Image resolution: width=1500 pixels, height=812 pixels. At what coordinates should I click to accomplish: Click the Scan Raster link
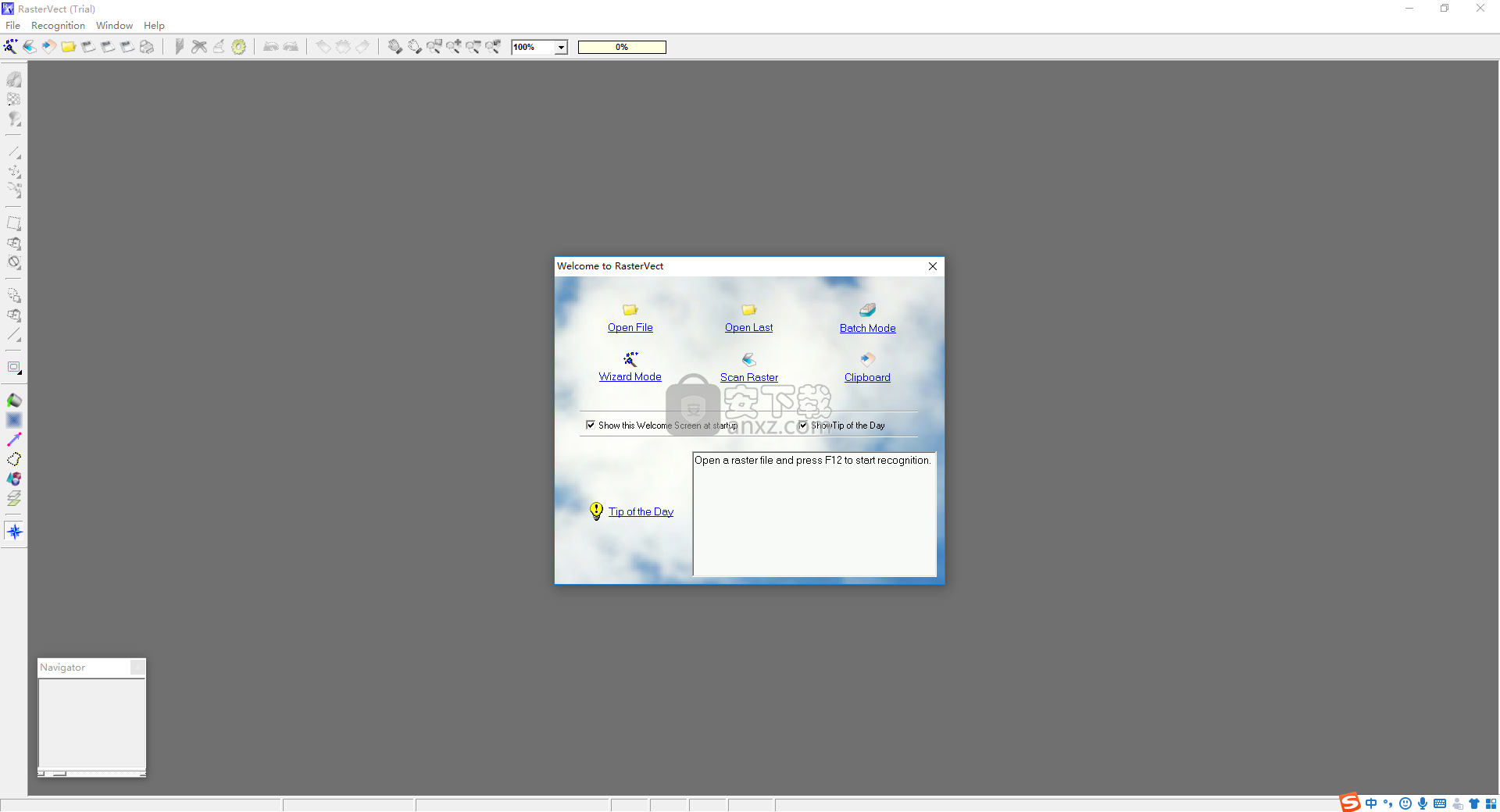coord(748,378)
